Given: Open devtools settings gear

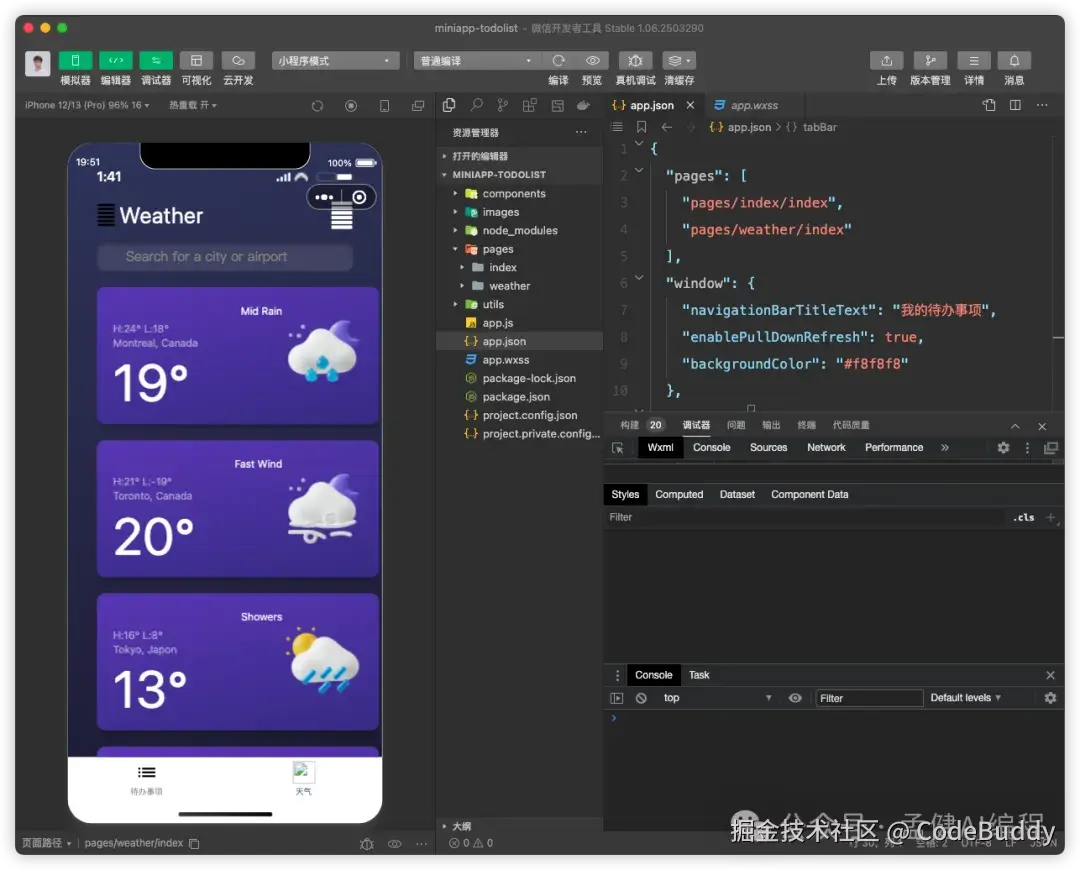Looking at the screenshot, I should click(1004, 448).
